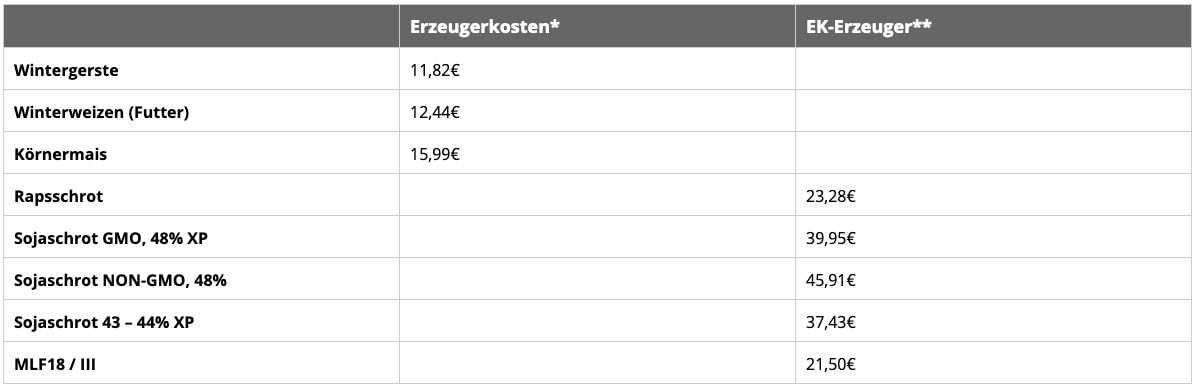Click the 23,28€ Rapsschrot price
The height and width of the screenshot is (389, 1196).
pyautogui.click(x=831, y=196)
